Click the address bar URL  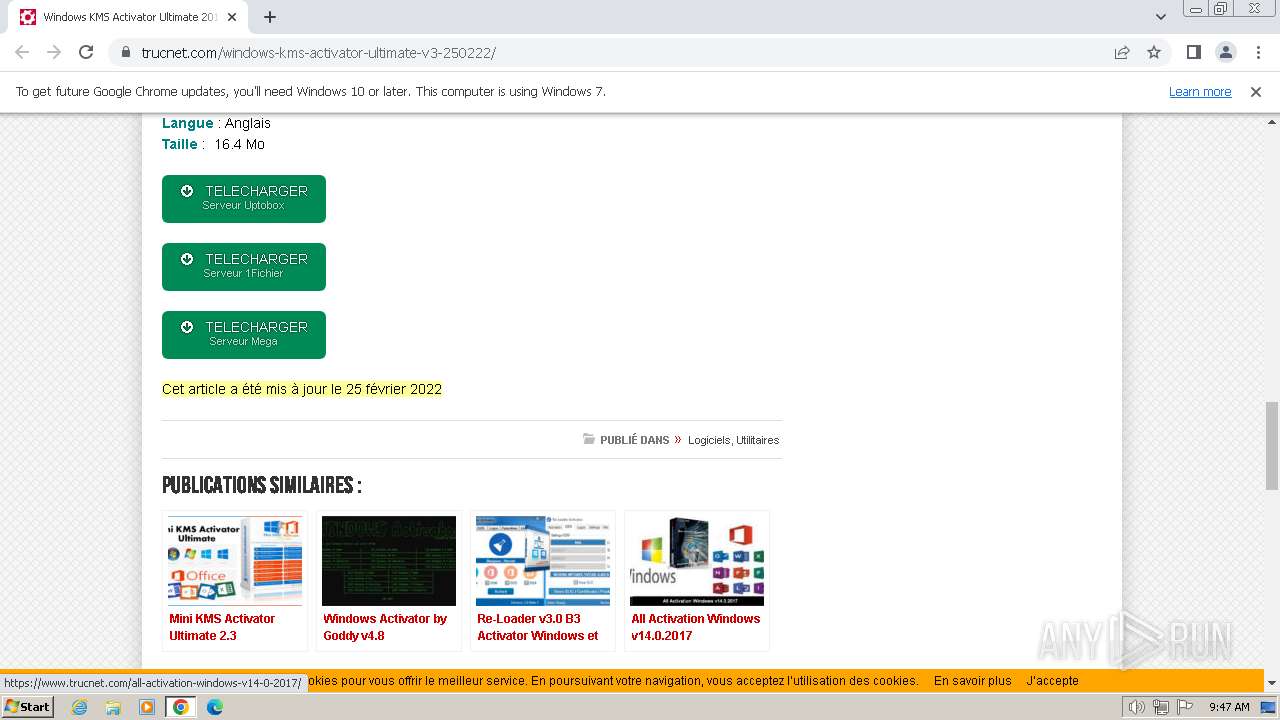pos(318,52)
